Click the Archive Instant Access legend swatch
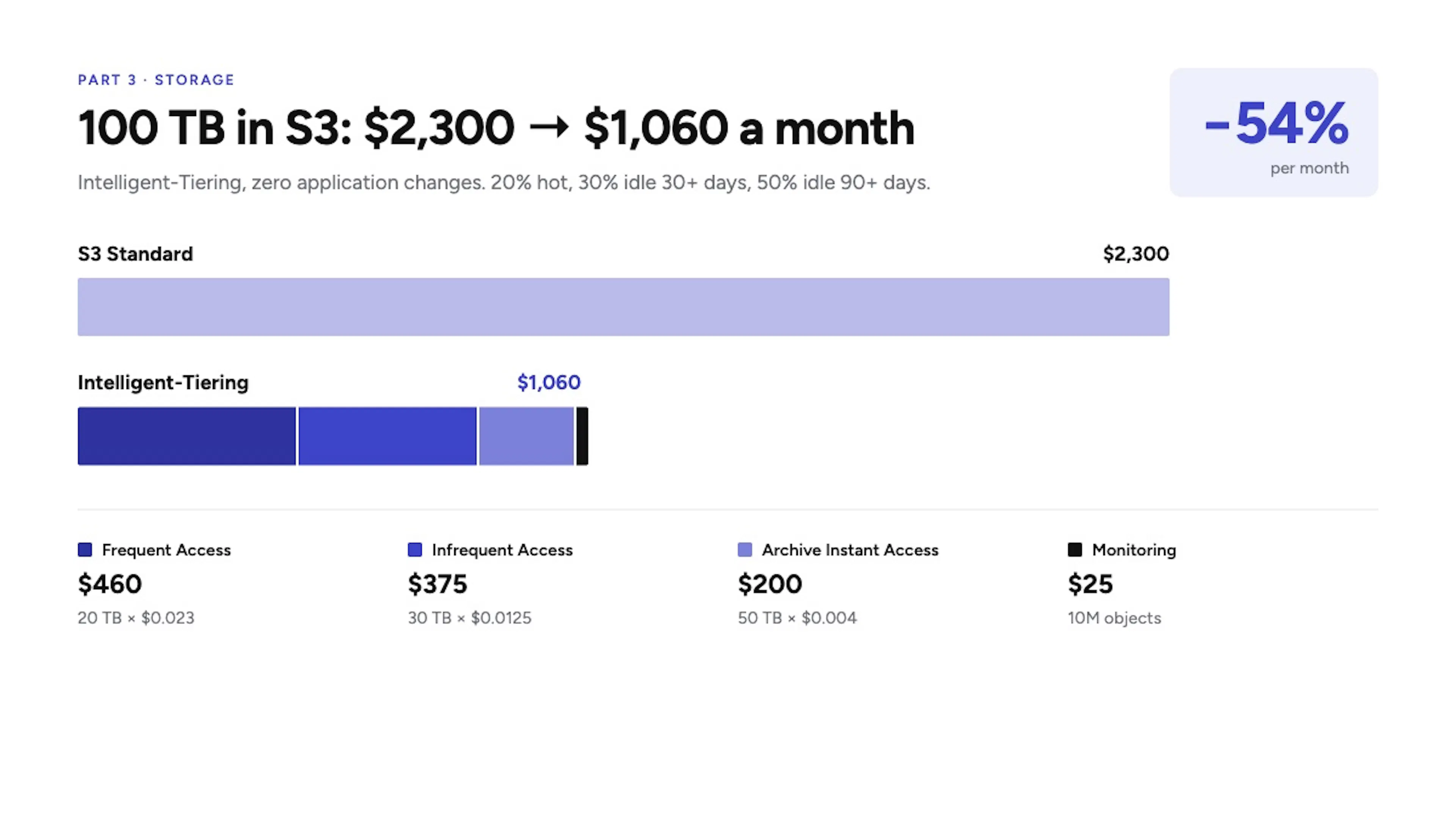Screen dimensions: 1456x819 [745, 549]
